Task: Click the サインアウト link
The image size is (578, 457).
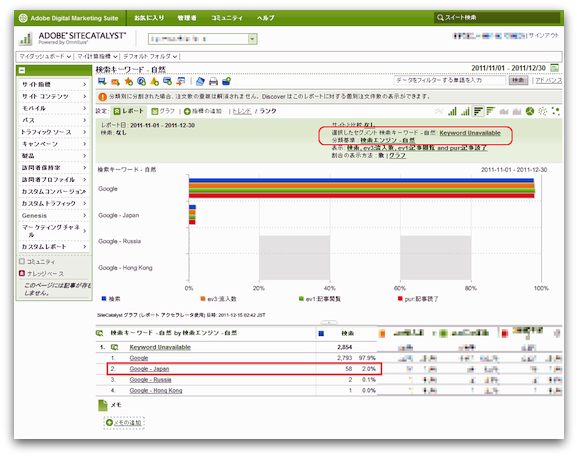Action: tap(544, 35)
